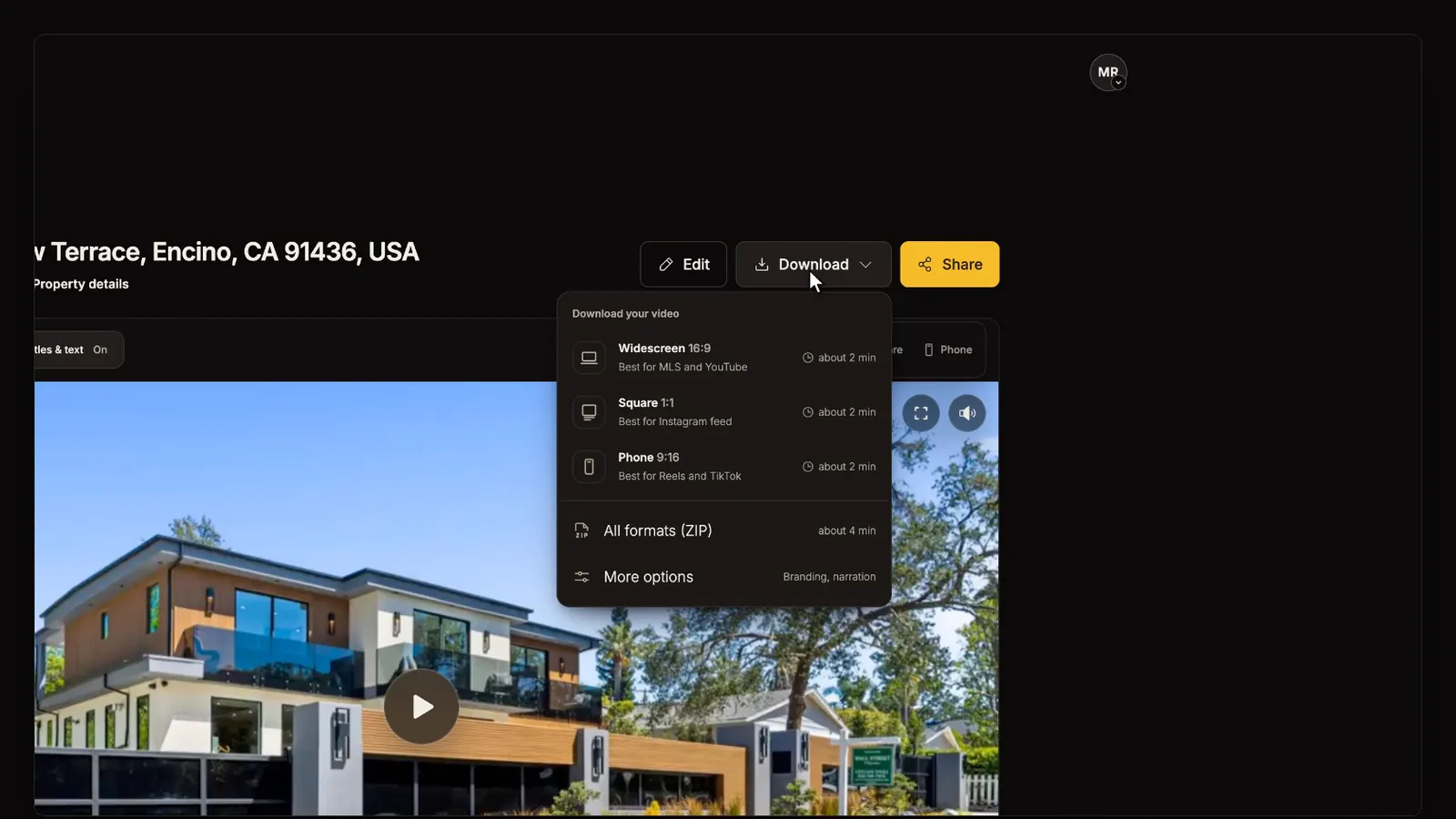The width and height of the screenshot is (1456, 819).
Task: Select Widescreen 16:9 download option
Action: 723,358
